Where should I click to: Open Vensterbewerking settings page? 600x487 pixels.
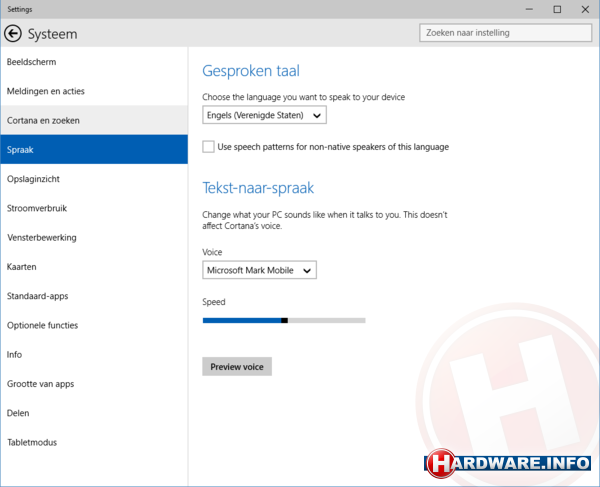(x=41, y=238)
